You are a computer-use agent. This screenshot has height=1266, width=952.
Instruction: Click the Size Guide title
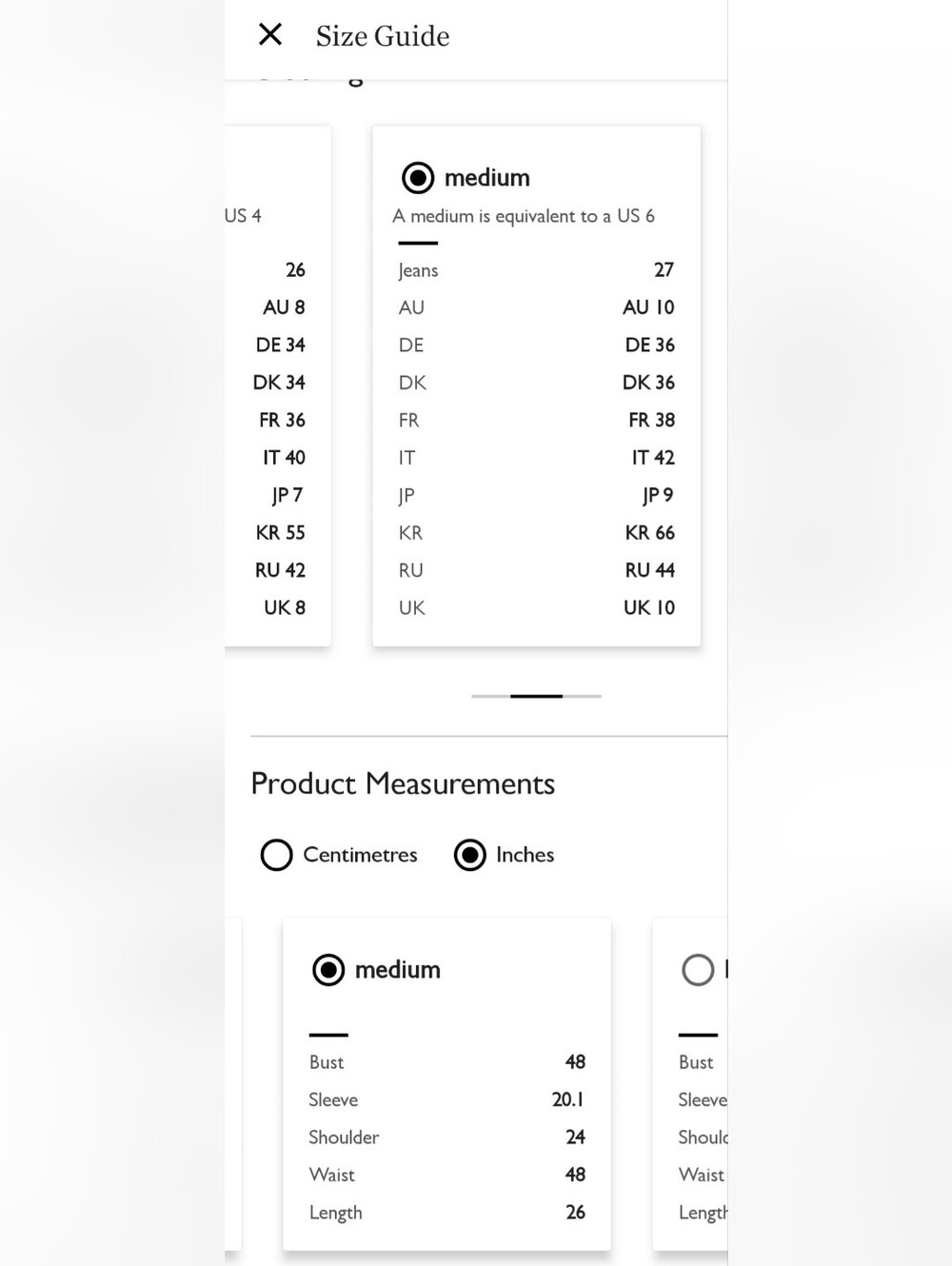(383, 36)
